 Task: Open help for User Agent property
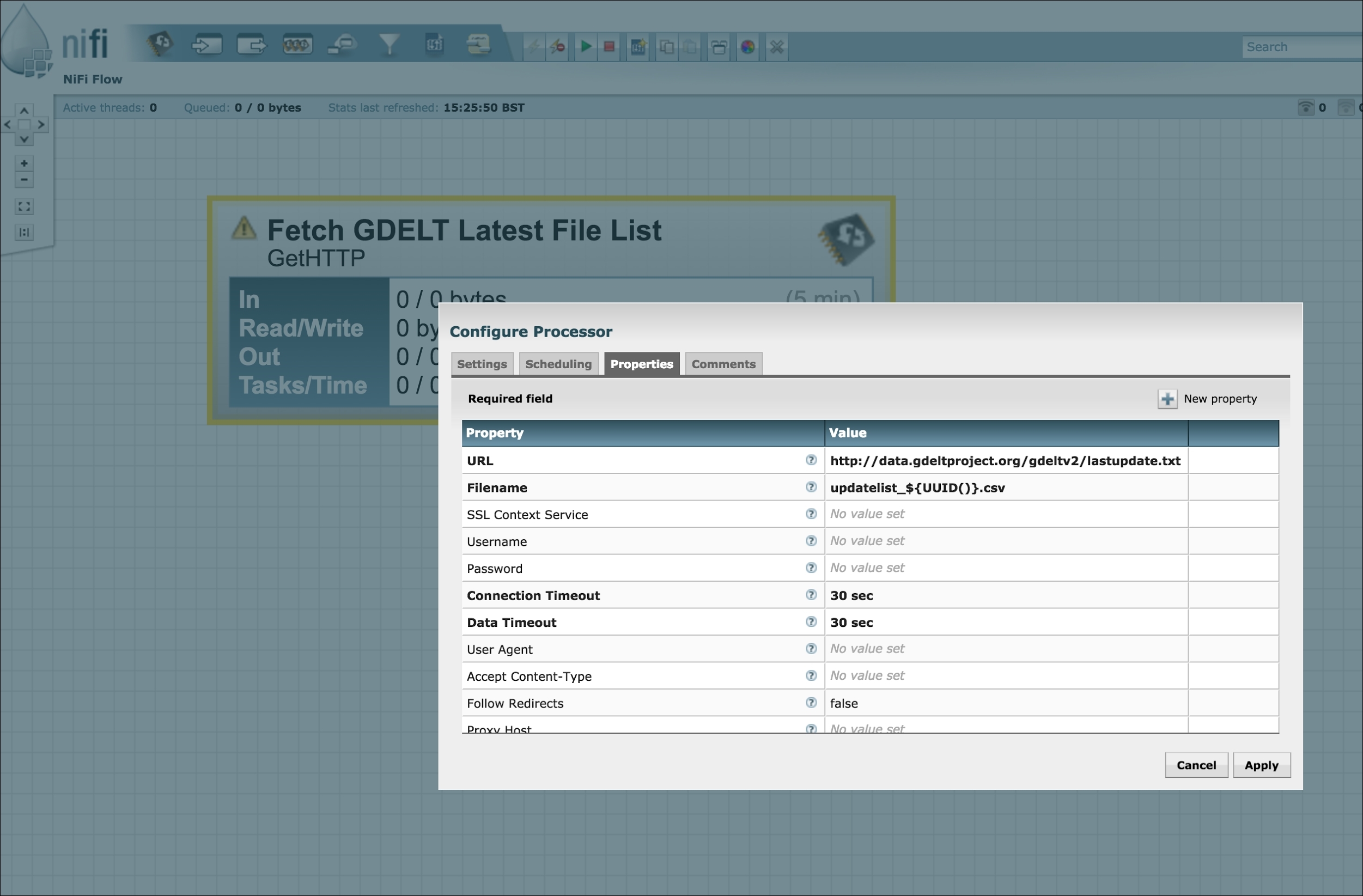tap(811, 649)
